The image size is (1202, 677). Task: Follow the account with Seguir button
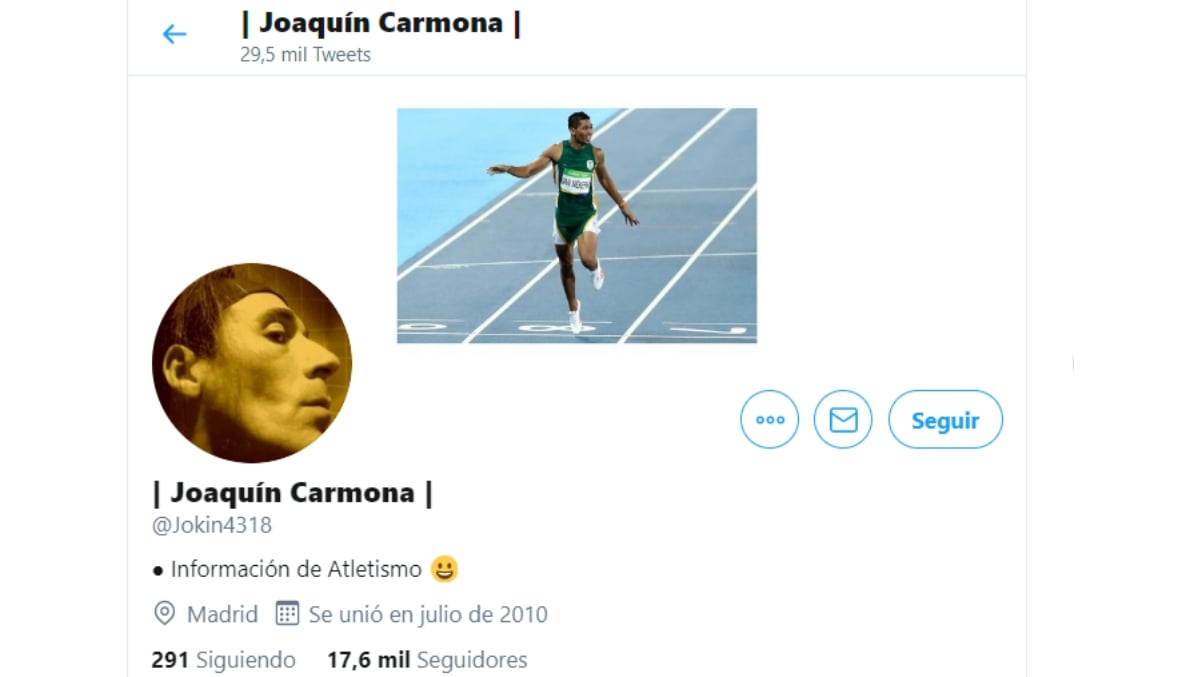click(x=945, y=420)
